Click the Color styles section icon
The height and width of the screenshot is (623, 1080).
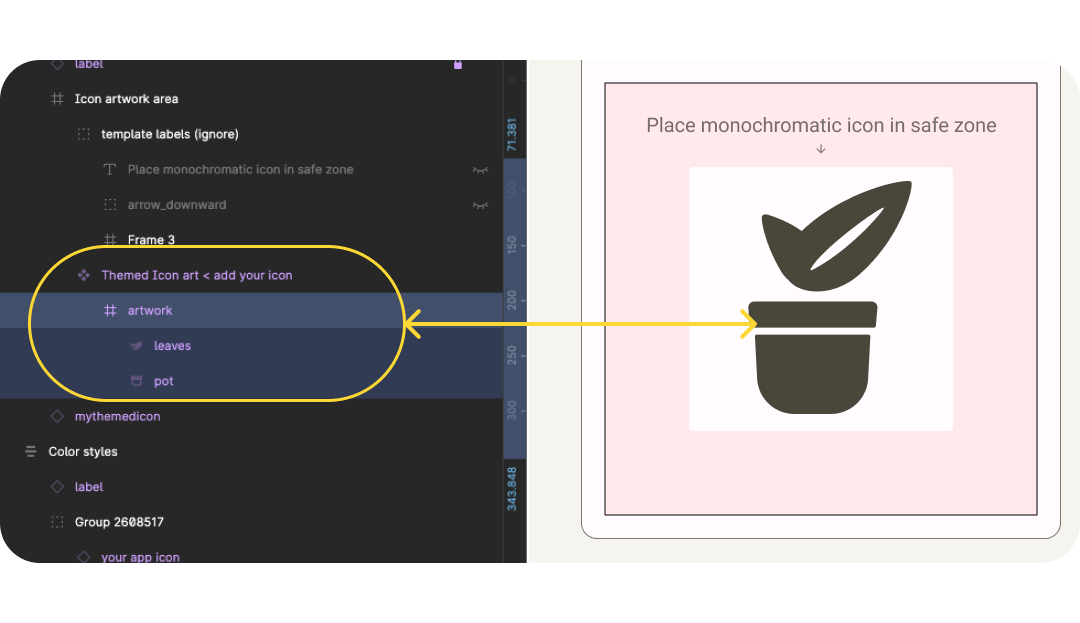[x=31, y=452]
